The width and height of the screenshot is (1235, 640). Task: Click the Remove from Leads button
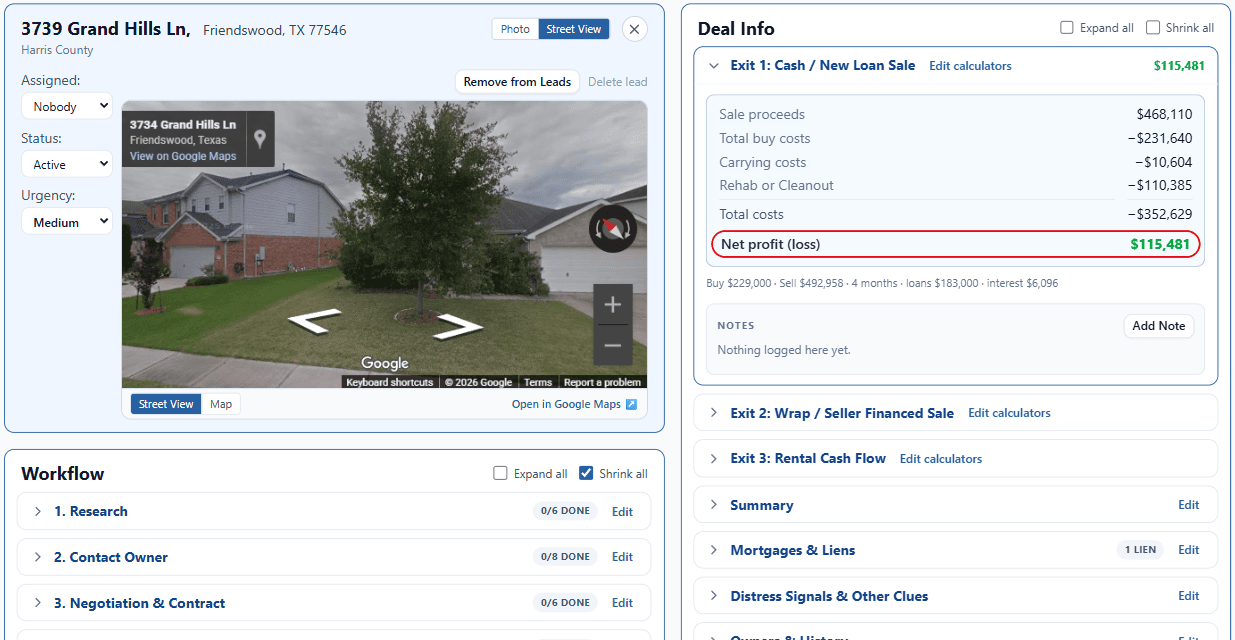517,82
